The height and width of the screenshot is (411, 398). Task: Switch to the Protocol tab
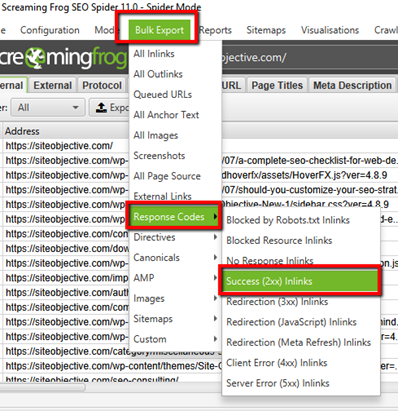(102, 85)
